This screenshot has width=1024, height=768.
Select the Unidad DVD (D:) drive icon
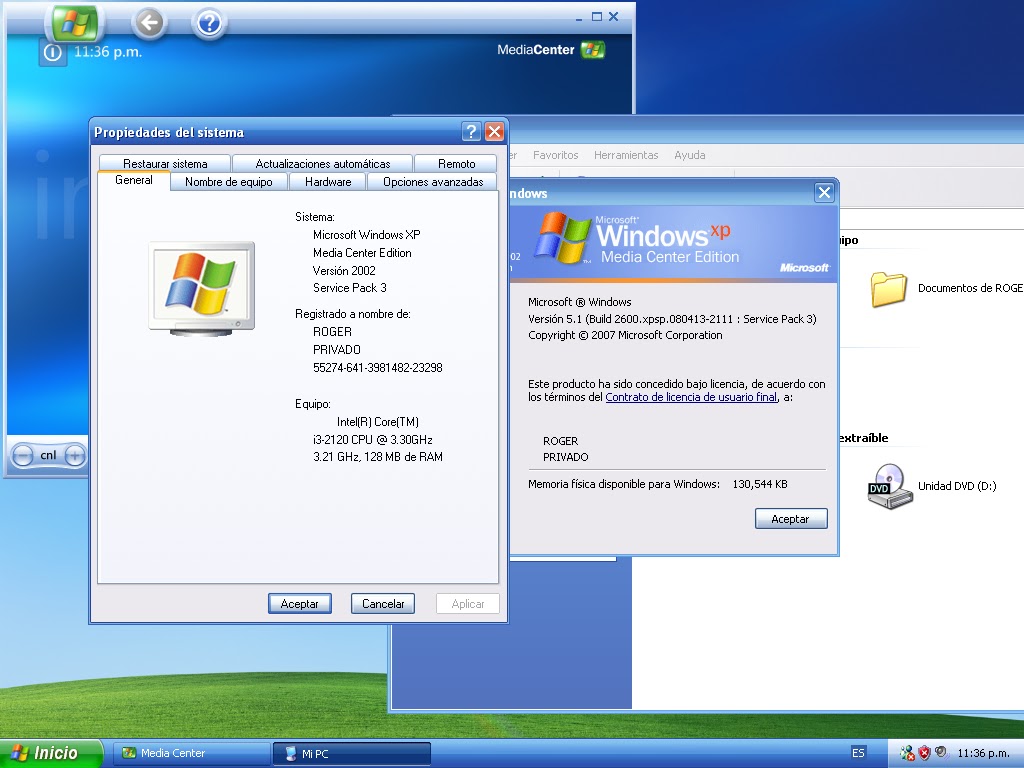(888, 487)
